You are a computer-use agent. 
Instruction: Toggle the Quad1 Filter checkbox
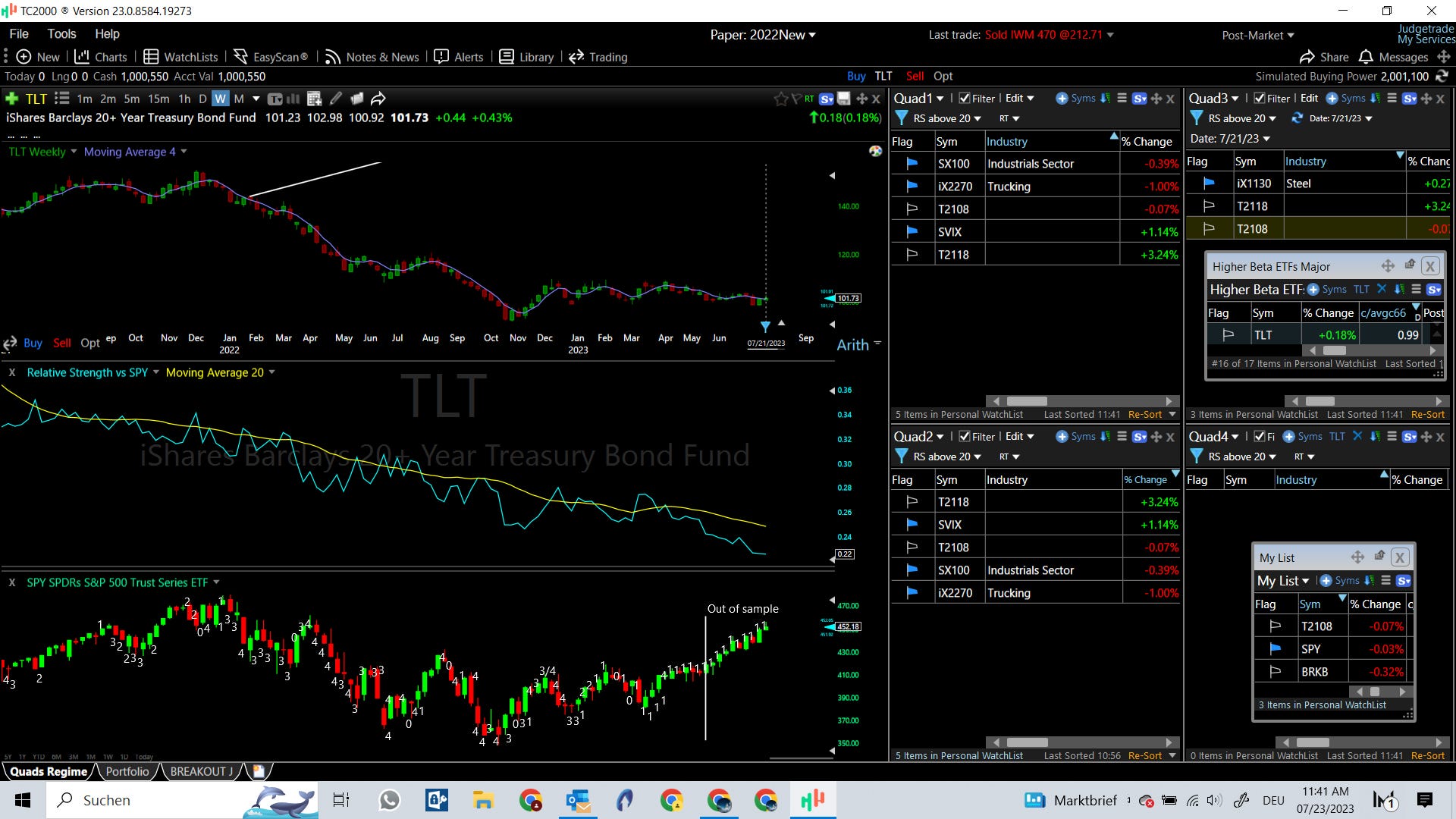(x=965, y=99)
